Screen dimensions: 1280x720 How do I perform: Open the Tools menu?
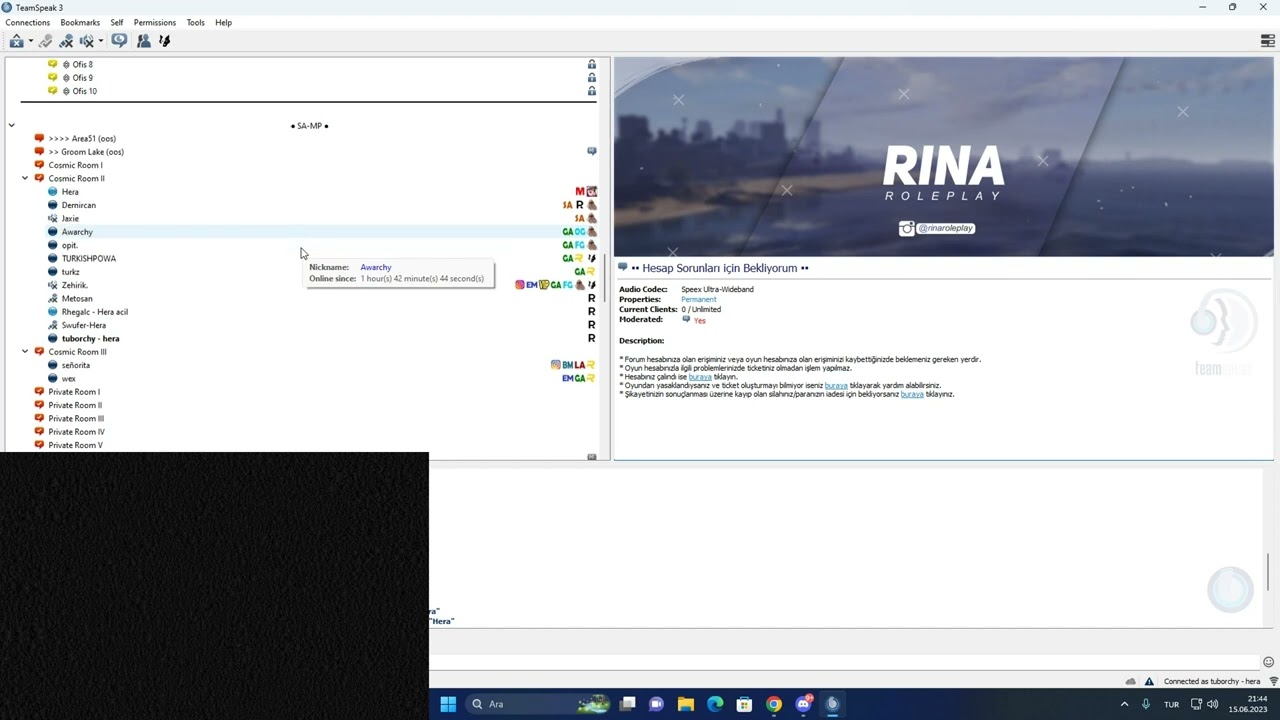tap(195, 22)
